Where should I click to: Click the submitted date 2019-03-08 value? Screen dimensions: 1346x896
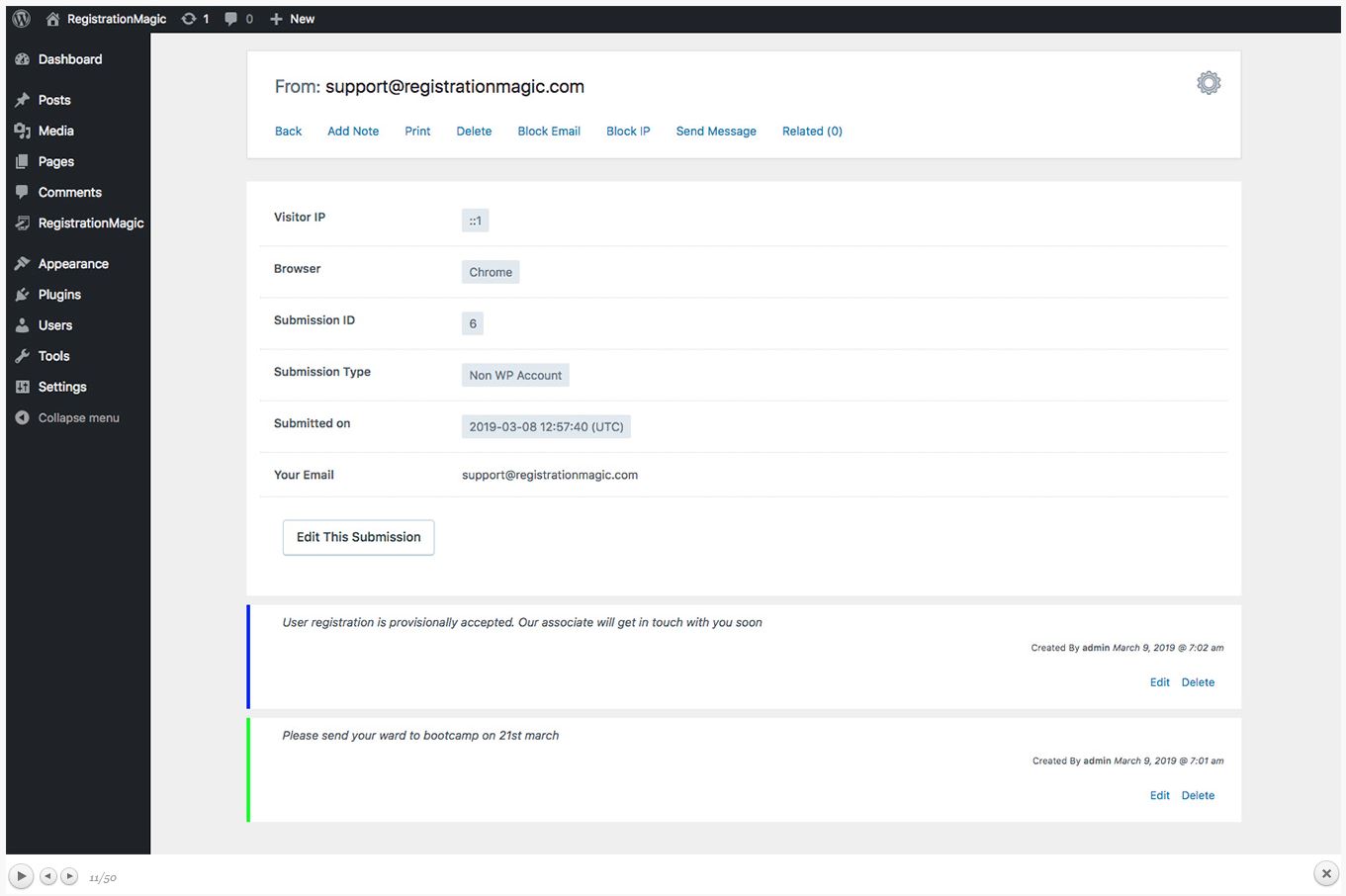[546, 426]
